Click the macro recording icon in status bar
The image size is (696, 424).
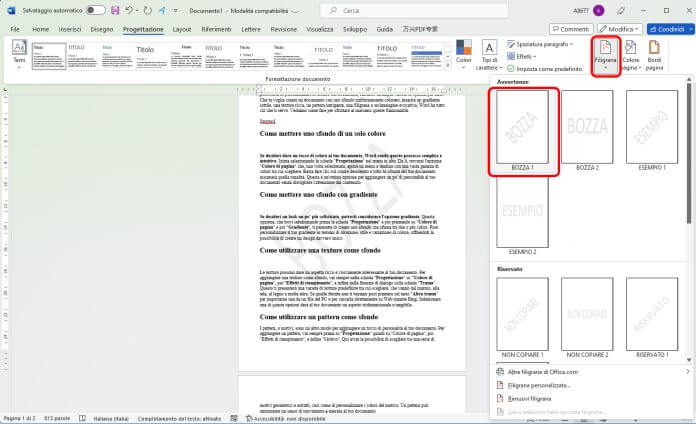click(234, 418)
